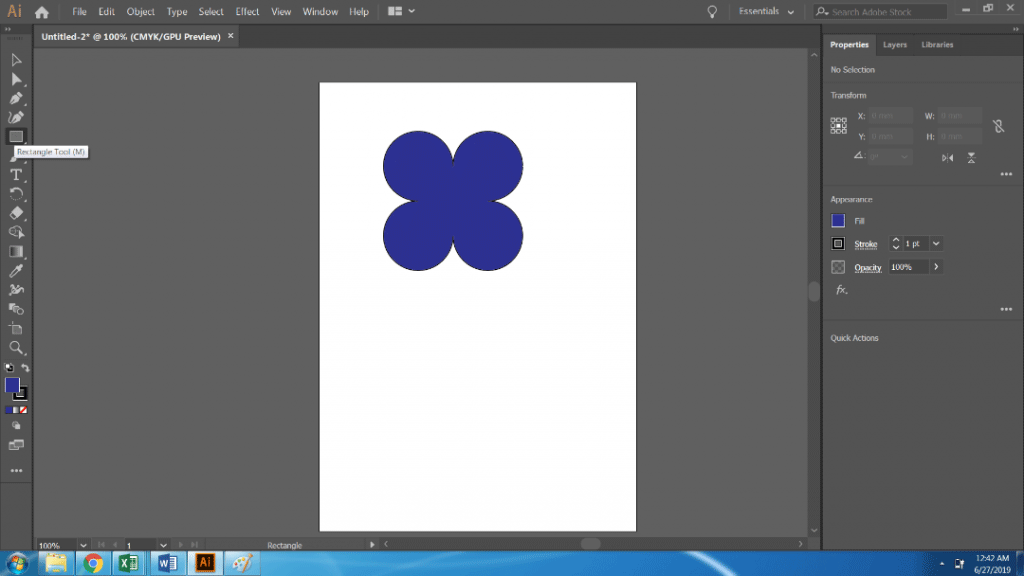Choose the Zoom tool magnifier
The width and height of the screenshot is (1024, 576).
[x=15, y=347]
